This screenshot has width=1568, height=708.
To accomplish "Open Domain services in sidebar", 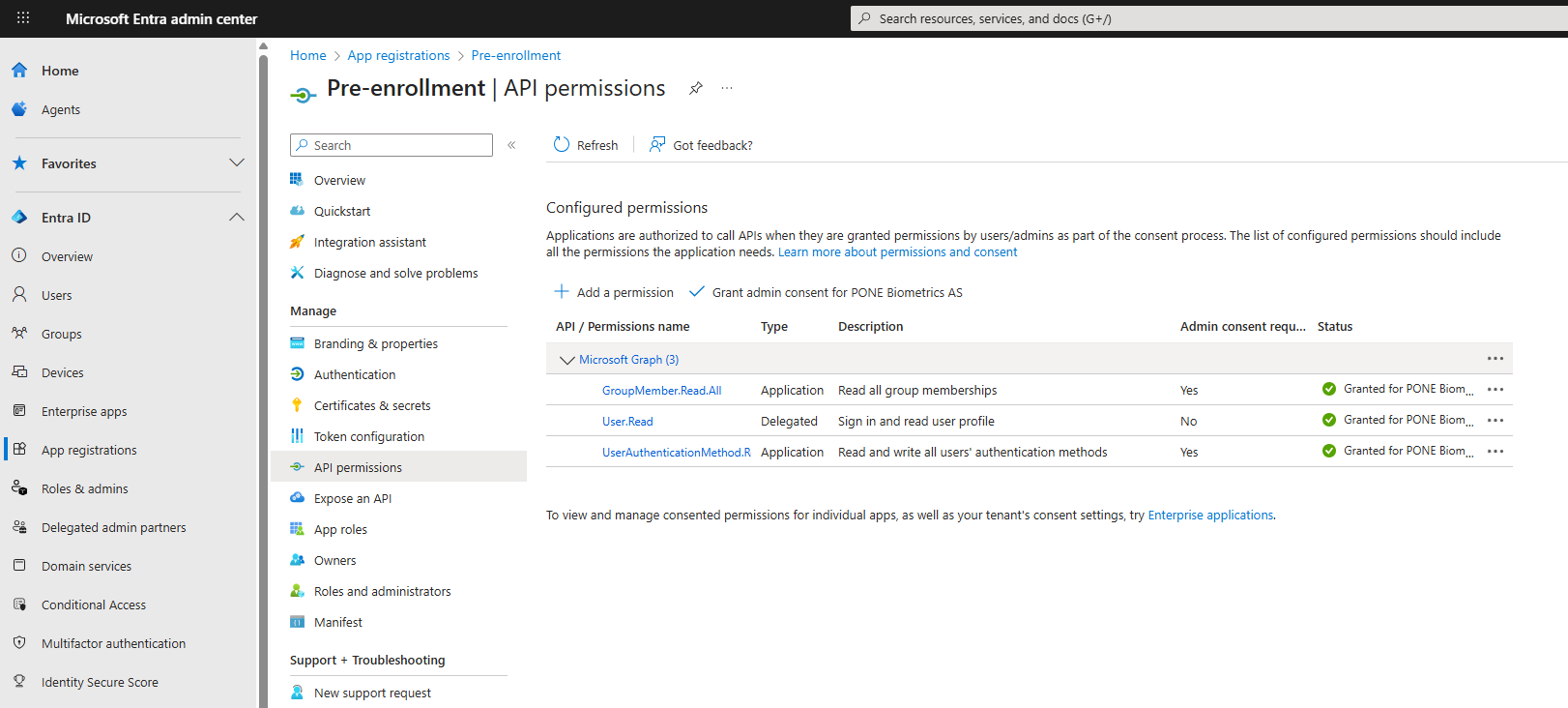I will (x=86, y=566).
